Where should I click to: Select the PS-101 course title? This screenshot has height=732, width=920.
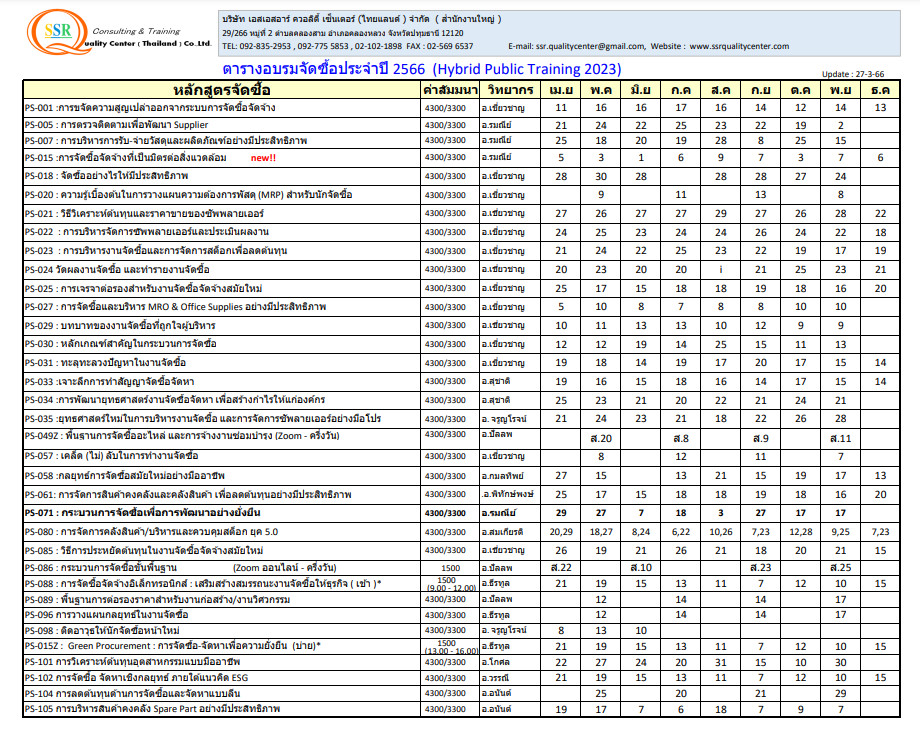133,662
